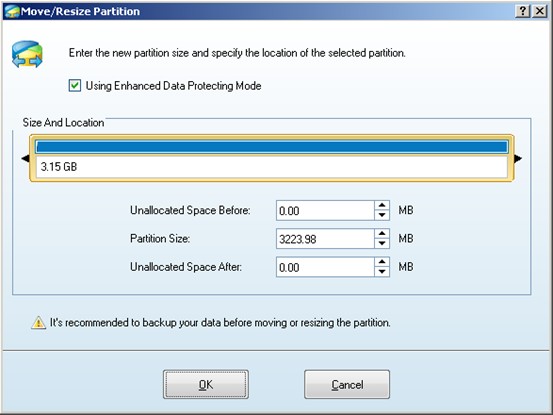553x415 pixels.
Task: Click the Move/Resize Partition title bar icon
Action: click(12, 12)
